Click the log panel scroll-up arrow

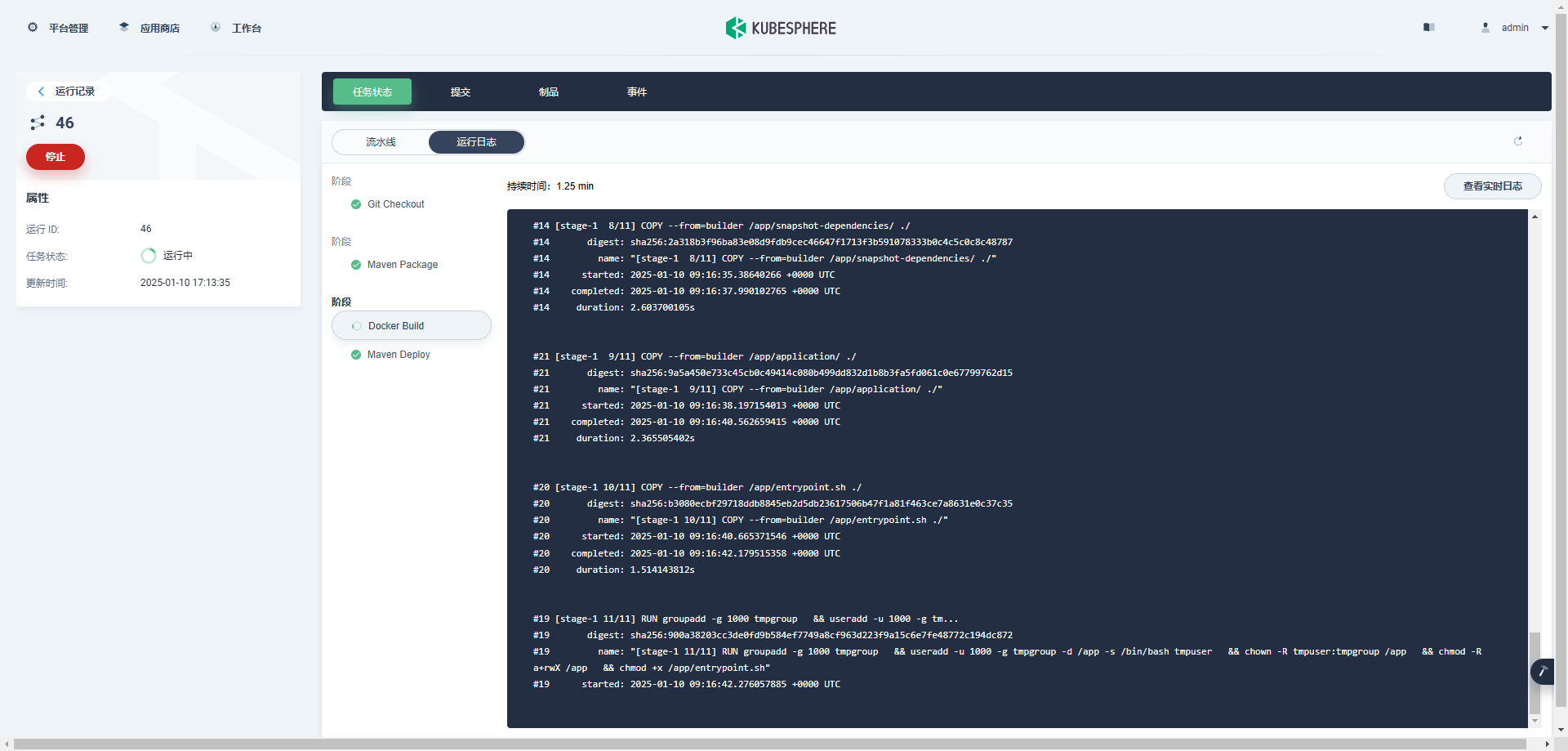click(x=1535, y=217)
